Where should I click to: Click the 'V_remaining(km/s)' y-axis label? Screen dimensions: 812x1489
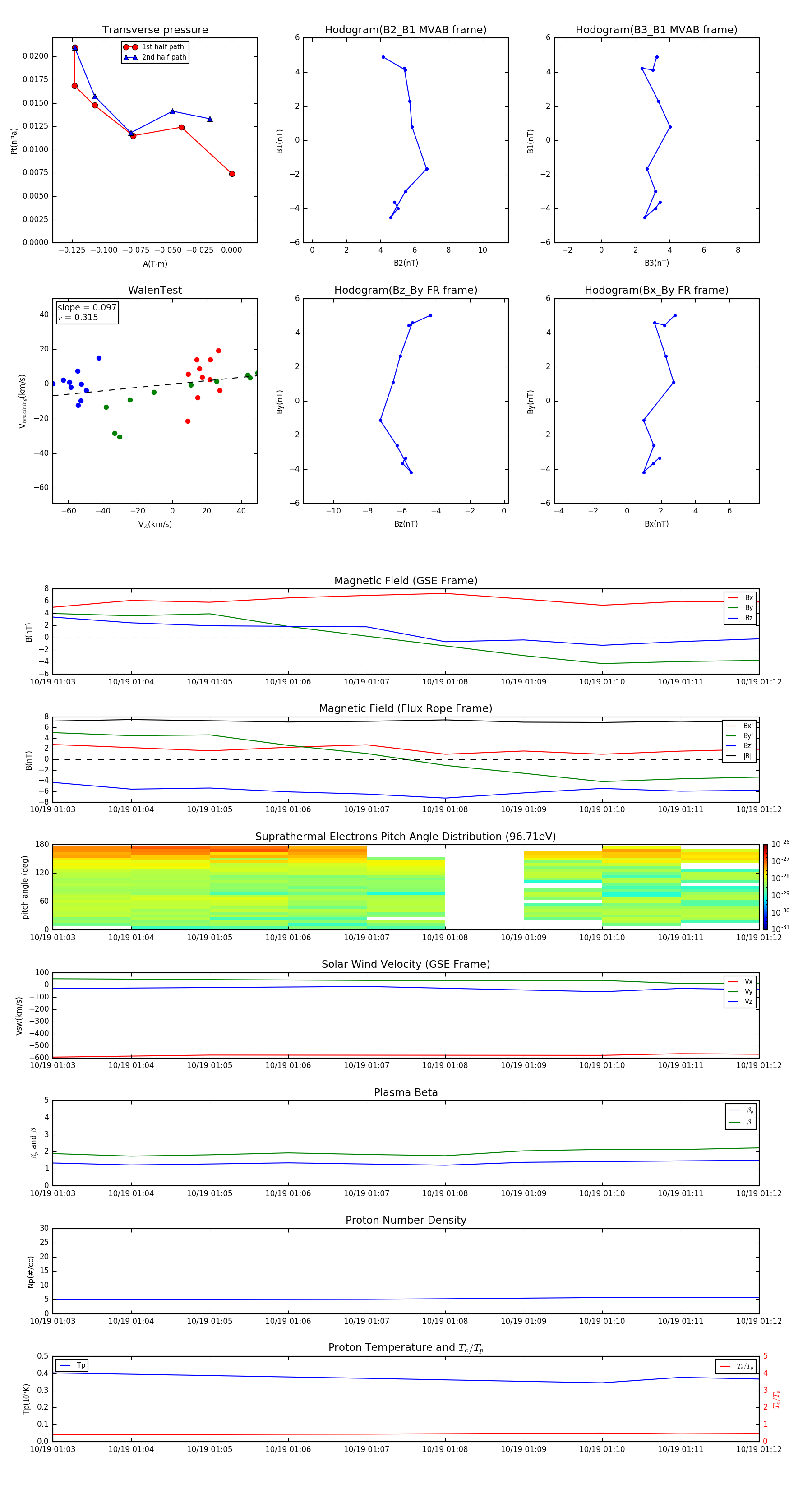22,401
